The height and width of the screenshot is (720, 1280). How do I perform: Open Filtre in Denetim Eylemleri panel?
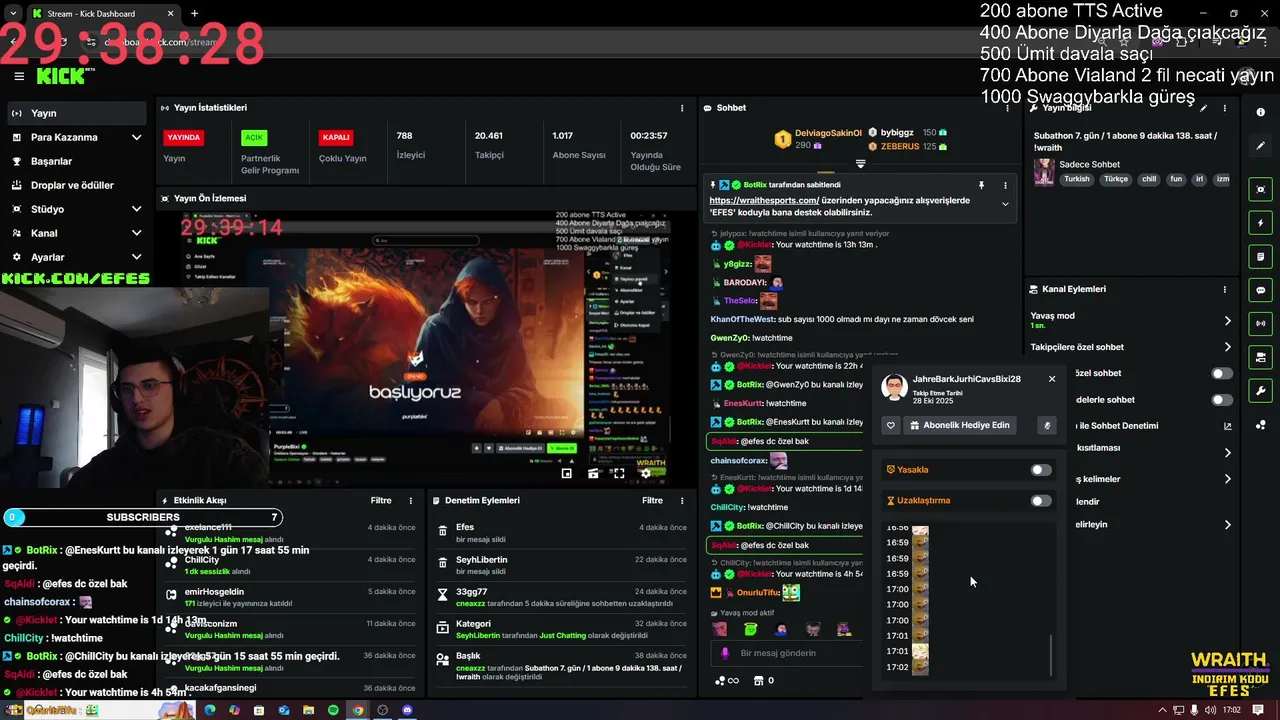click(x=652, y=500)
